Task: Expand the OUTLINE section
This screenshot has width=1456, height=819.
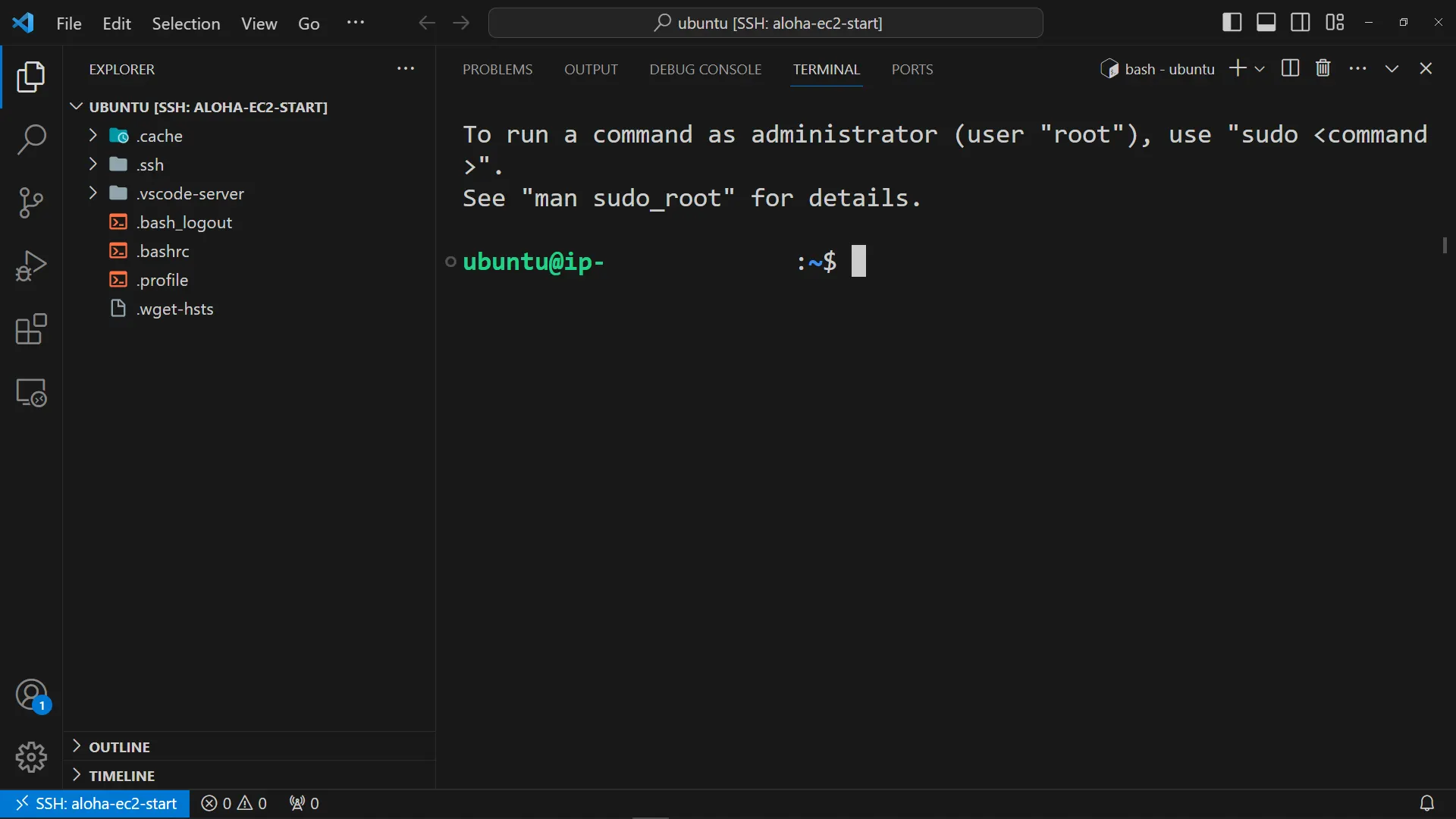Action: pyautogui.click(x=120, y=747)
